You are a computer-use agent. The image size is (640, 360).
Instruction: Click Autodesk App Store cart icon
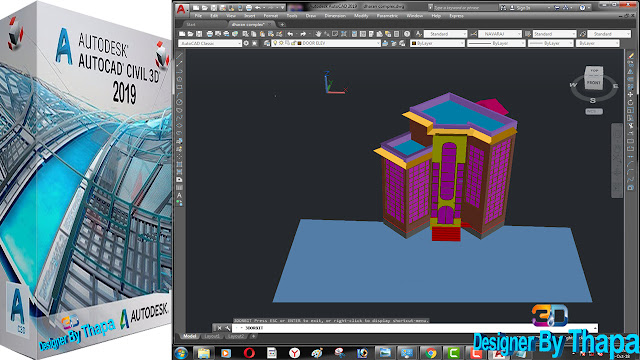pyautogui.click(x=557, y=8)
